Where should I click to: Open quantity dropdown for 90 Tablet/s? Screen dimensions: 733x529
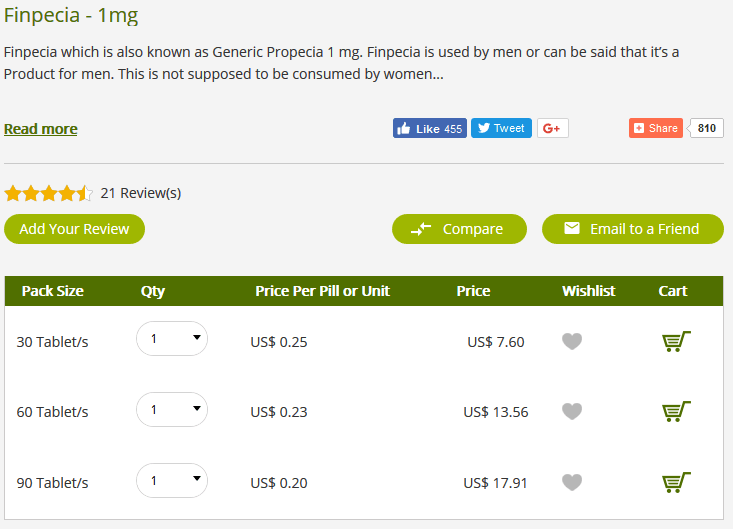coord(172,480)
